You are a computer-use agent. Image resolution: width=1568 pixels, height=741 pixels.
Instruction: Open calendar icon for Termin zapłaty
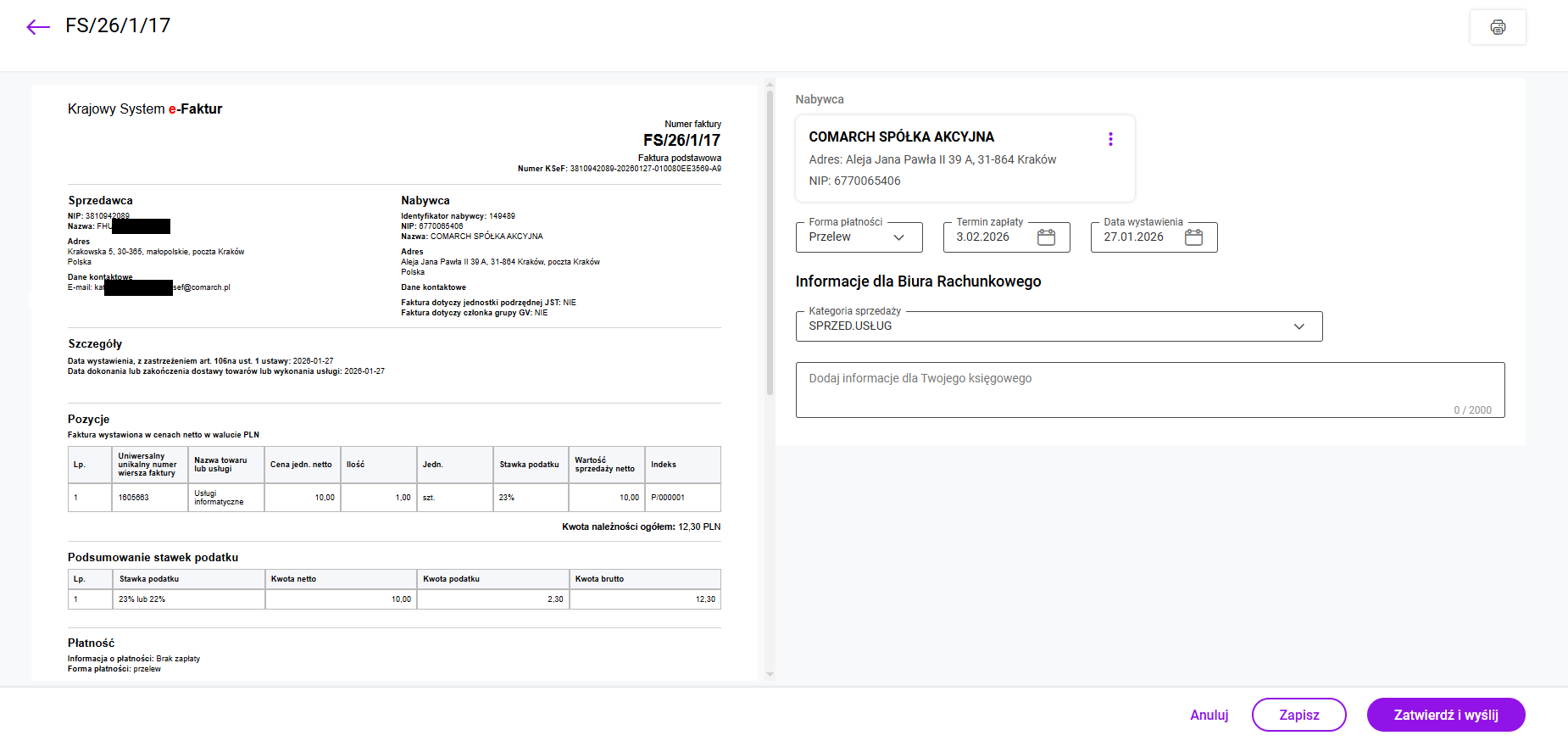(x=1047, y=237)
